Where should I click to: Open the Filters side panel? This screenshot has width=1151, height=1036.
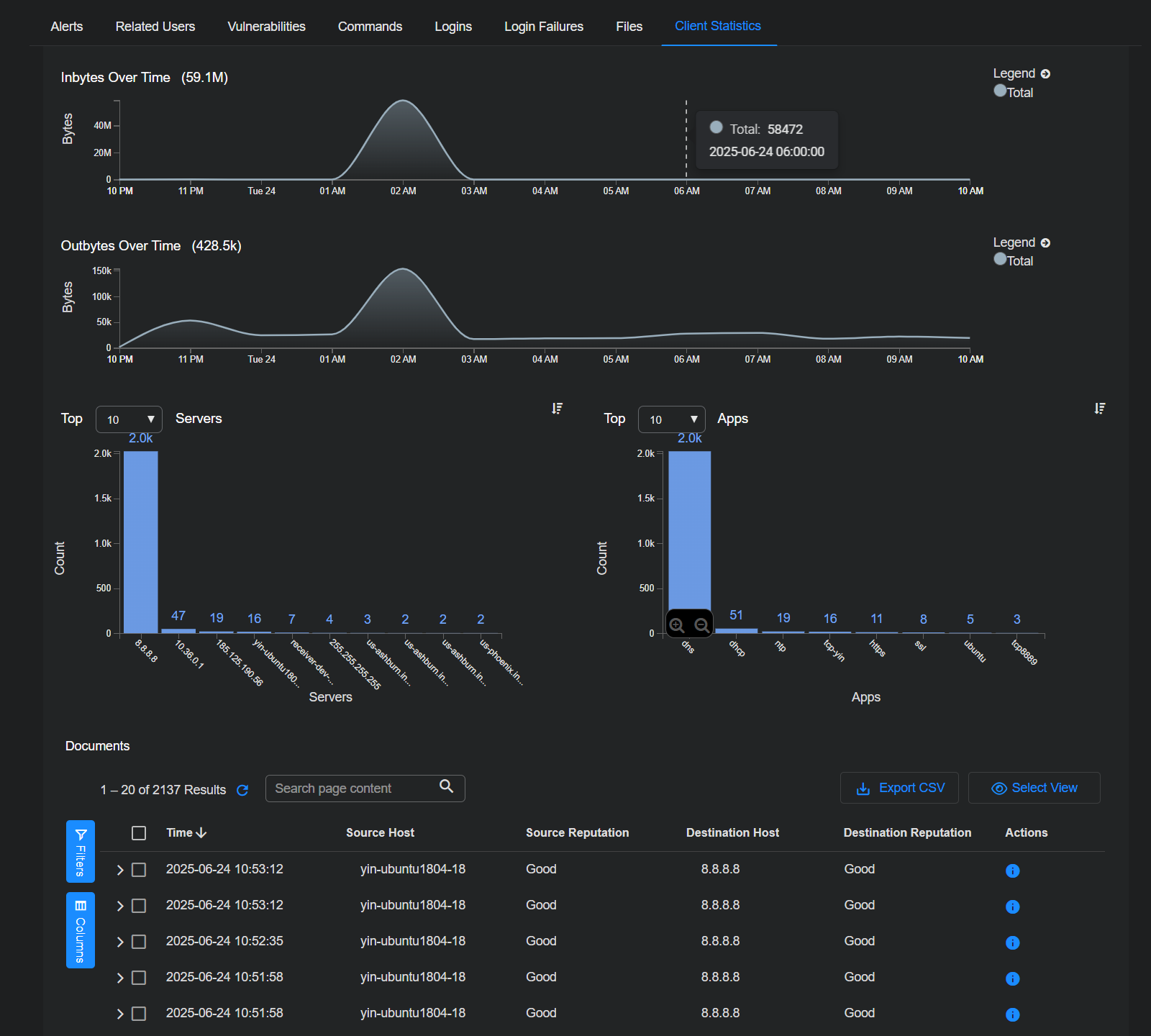click(81, 851)
